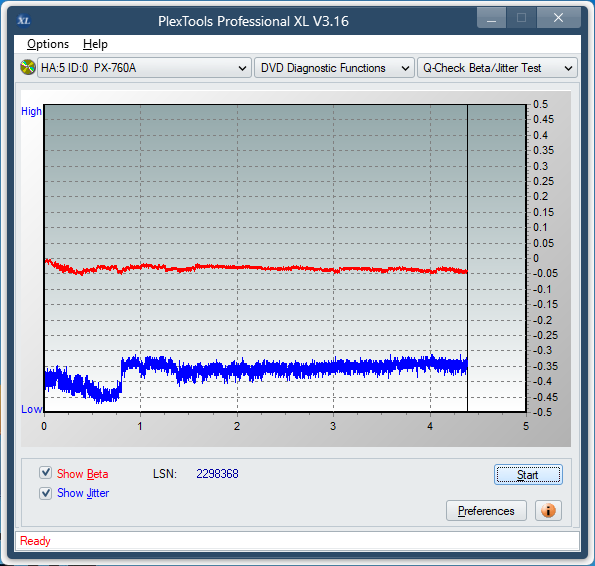Uncheck the Show Beta checkbox

tap(46, 473)
